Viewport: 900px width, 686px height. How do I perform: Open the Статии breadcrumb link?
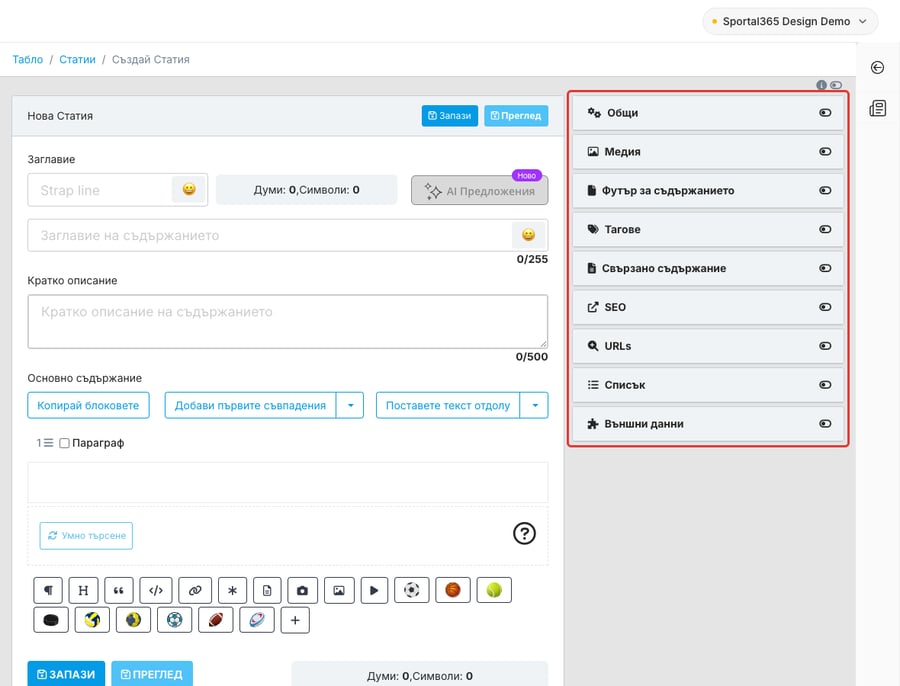tap(77, 60)
